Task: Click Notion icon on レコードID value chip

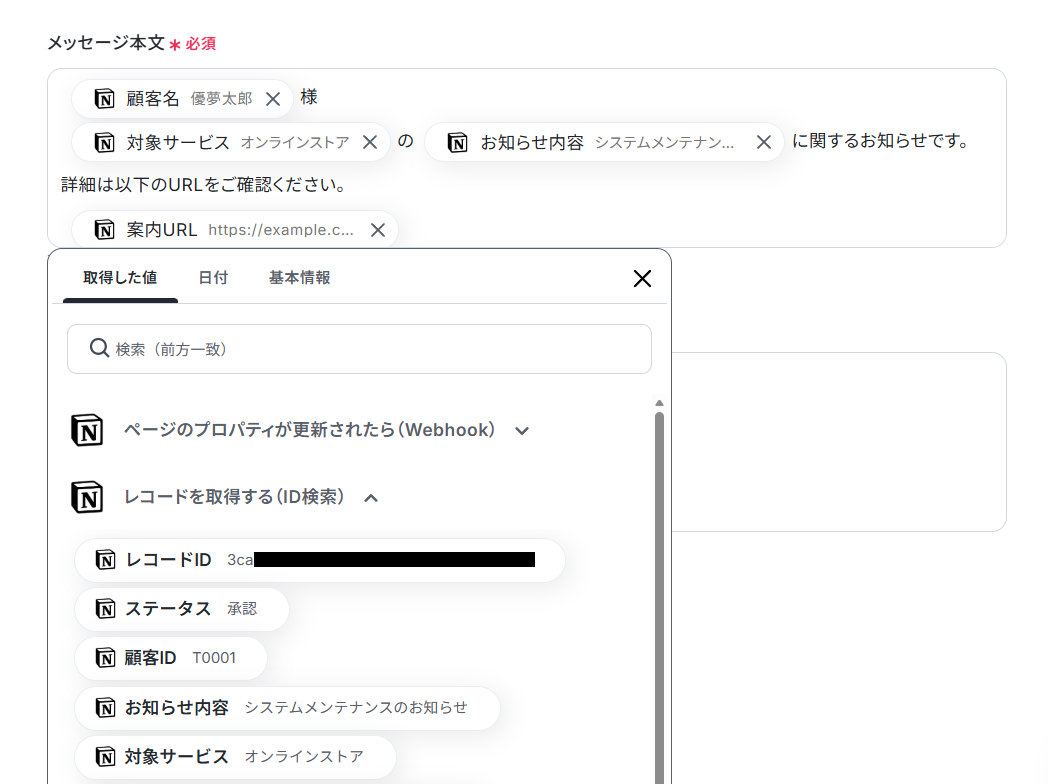Action: point(105,559)
